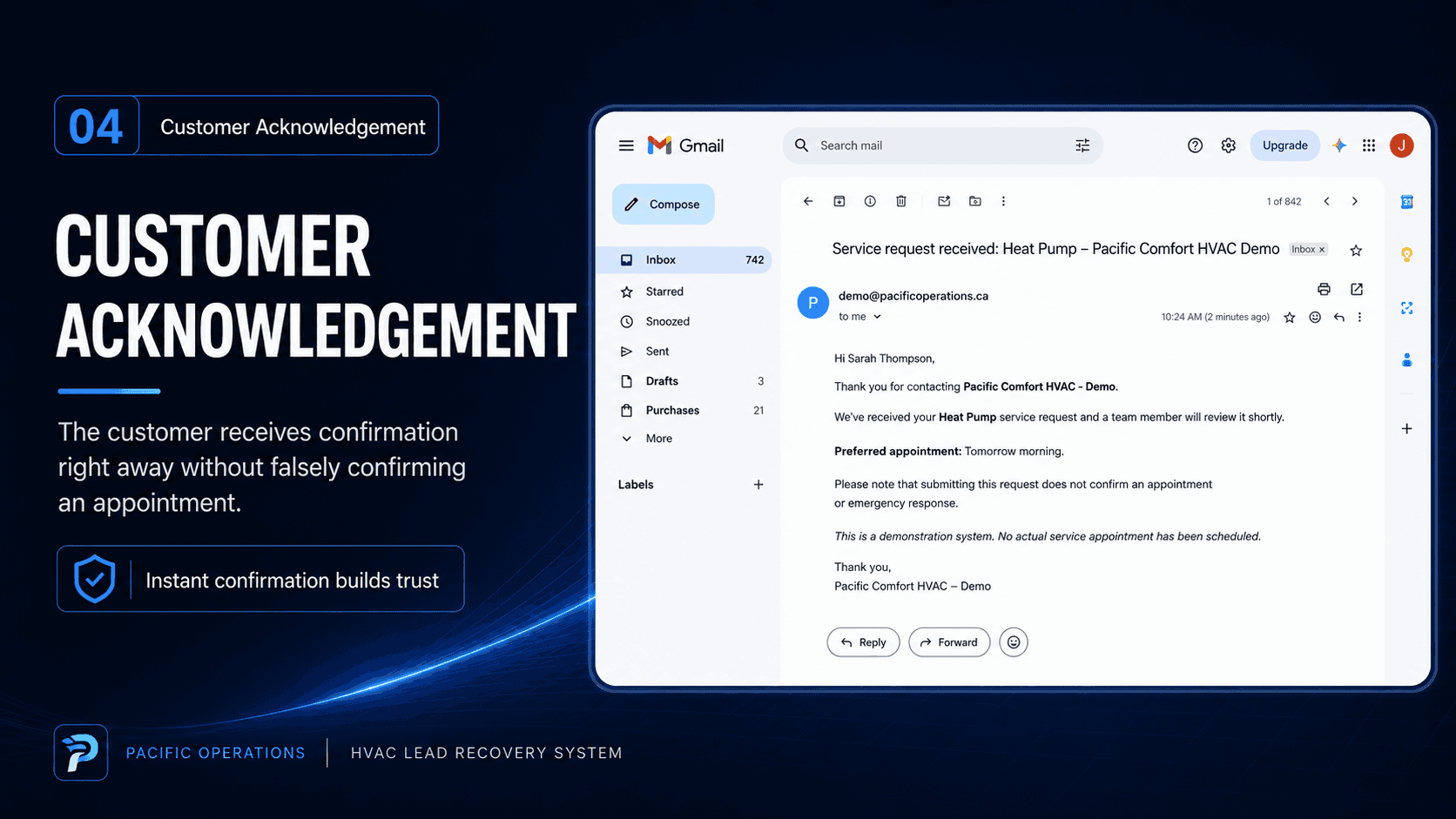This screenshot has width=1456, height=819.
Task: Open the Gemini sparkle assistant
Action: pos(1339,145)
